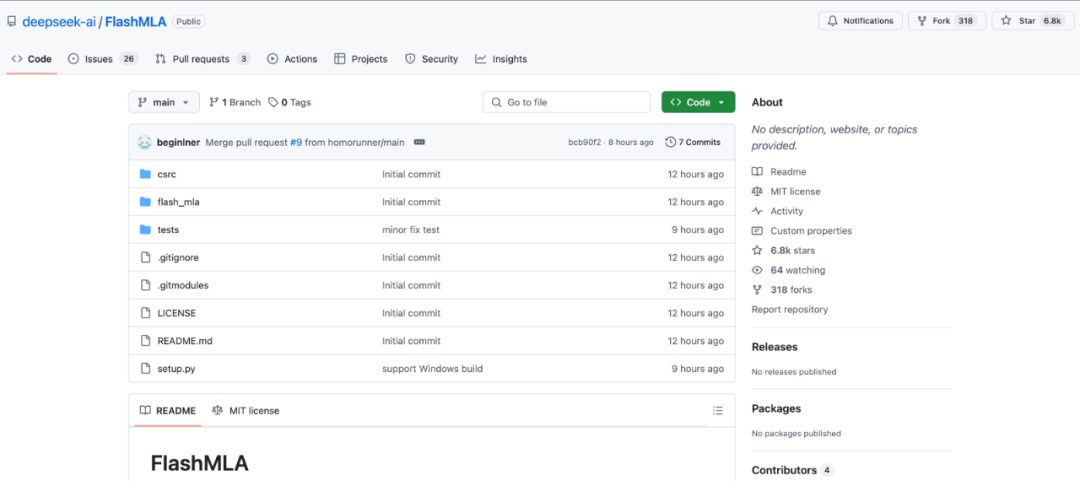Click the Go to file search field
1080x481 pixels.
[x=566, y=102]
